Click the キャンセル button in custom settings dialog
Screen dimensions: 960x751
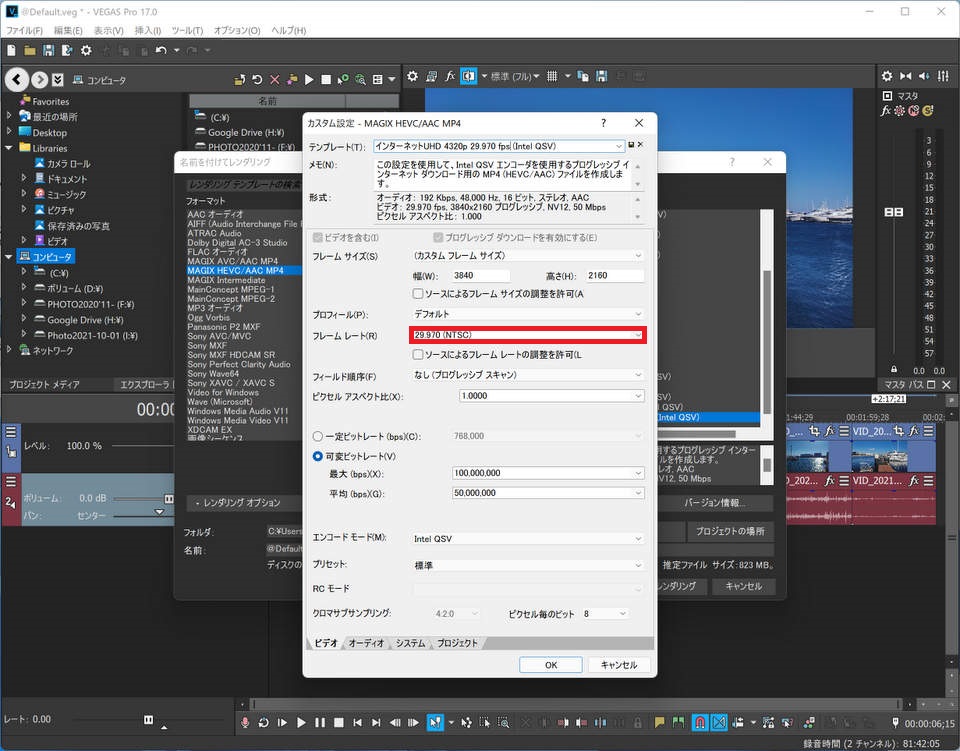click(619, 665)
